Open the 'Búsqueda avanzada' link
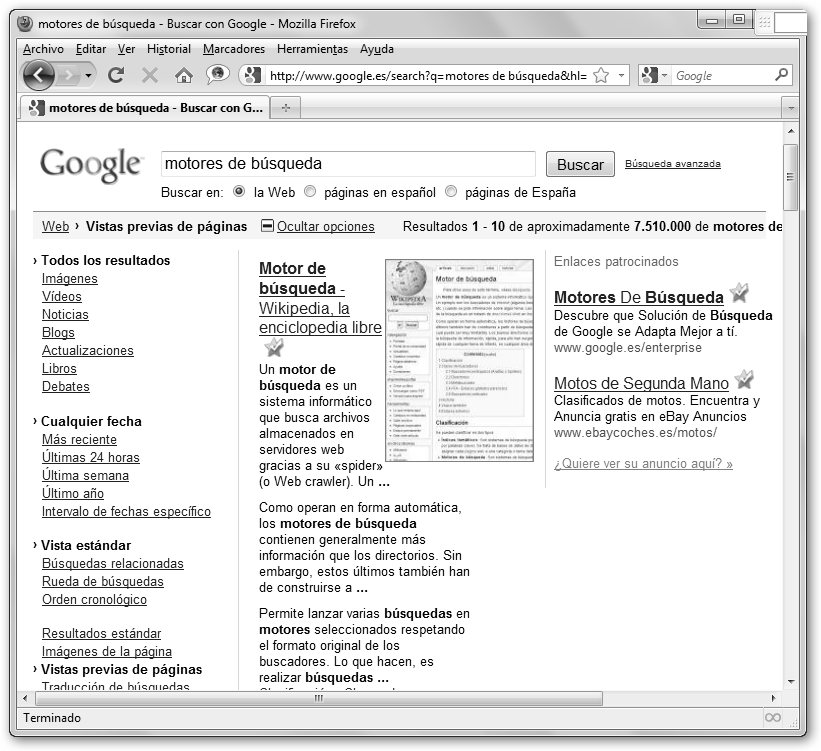Image resolution: width=821 pixels, height=751 pixels. click(672, 164)
